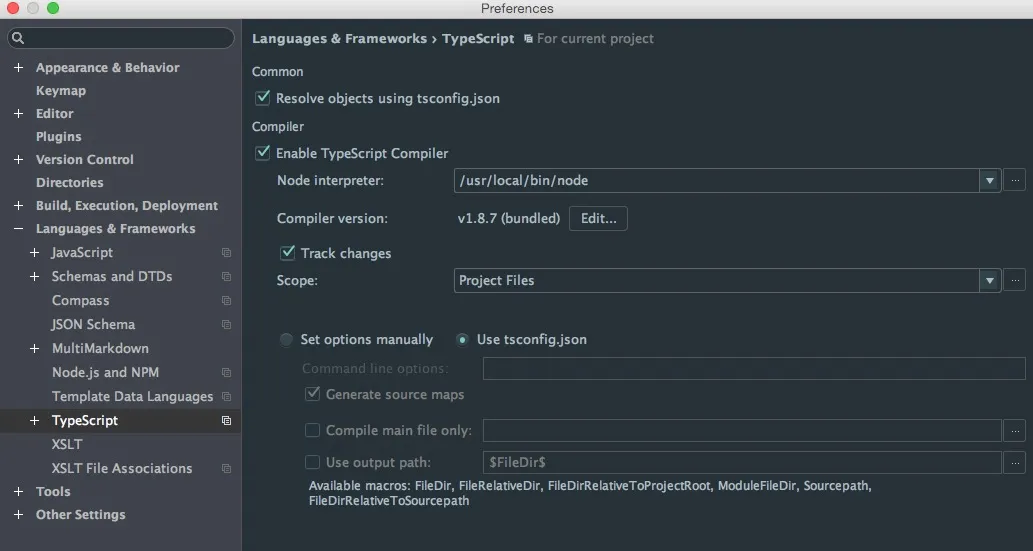Click the project-level icon beside Schemas and DTDs
This screenshot has width=1033, height=551.
pos(226,277)
